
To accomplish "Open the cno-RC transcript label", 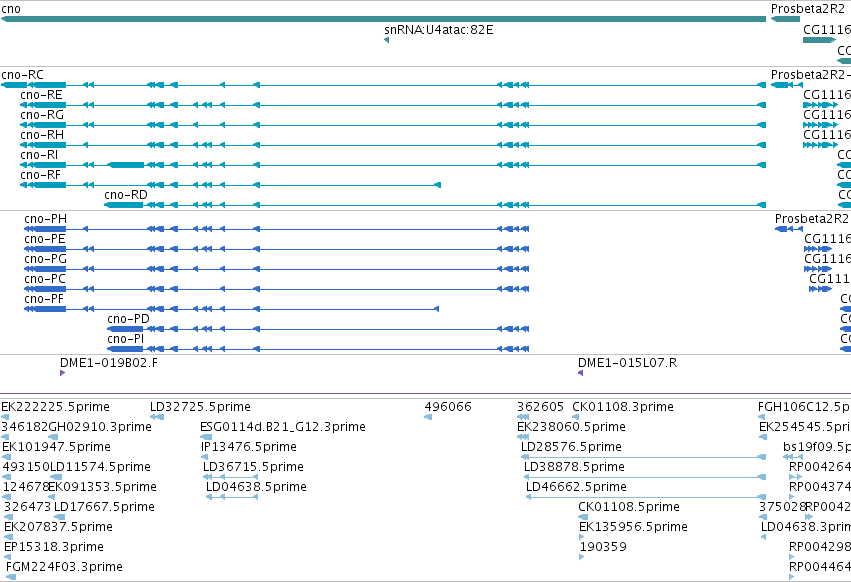I will (x=23, y=75).
